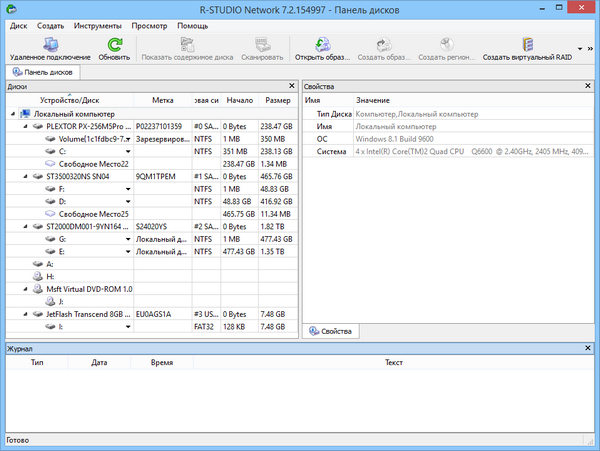Collapse the Локальный компьютер root node
Viewport: 600px width, 451px height.
[11, 114]
